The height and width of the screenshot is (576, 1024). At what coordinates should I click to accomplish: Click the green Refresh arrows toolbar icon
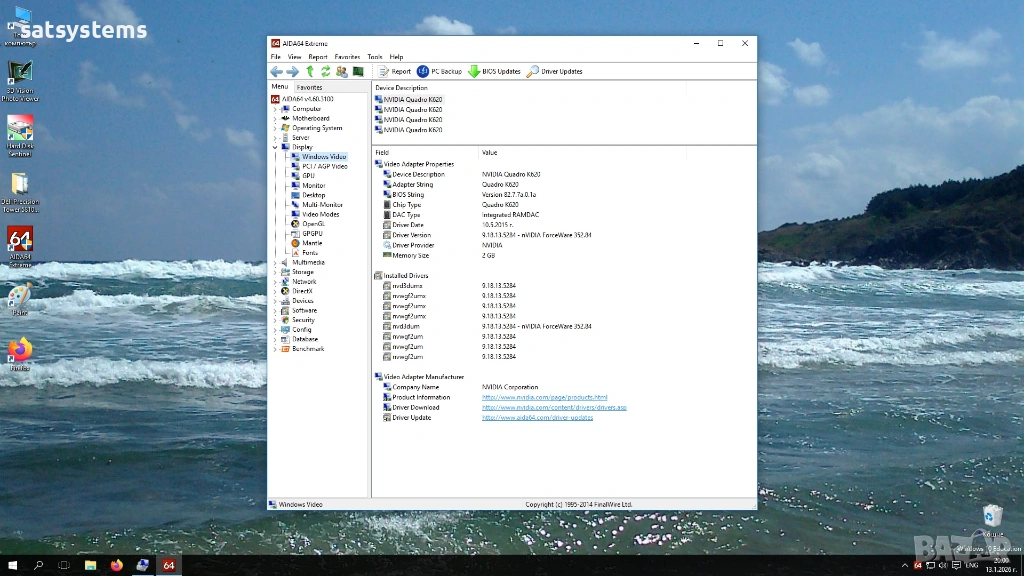pyautogui.click(x=326, y=72)
